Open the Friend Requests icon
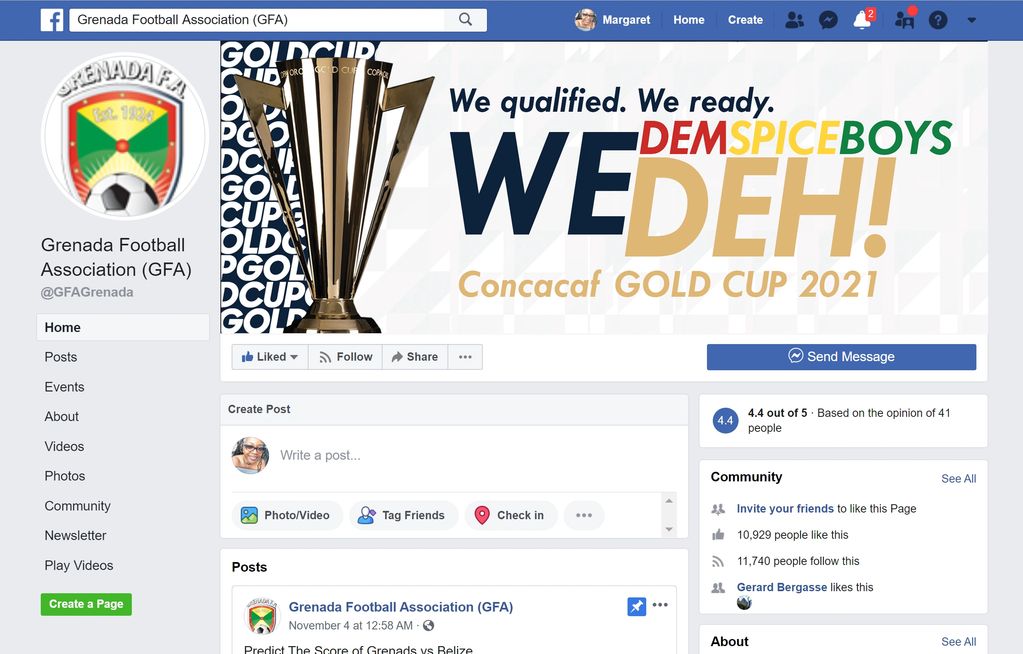This screenshot has width=1023, height=654. [794, 20]
